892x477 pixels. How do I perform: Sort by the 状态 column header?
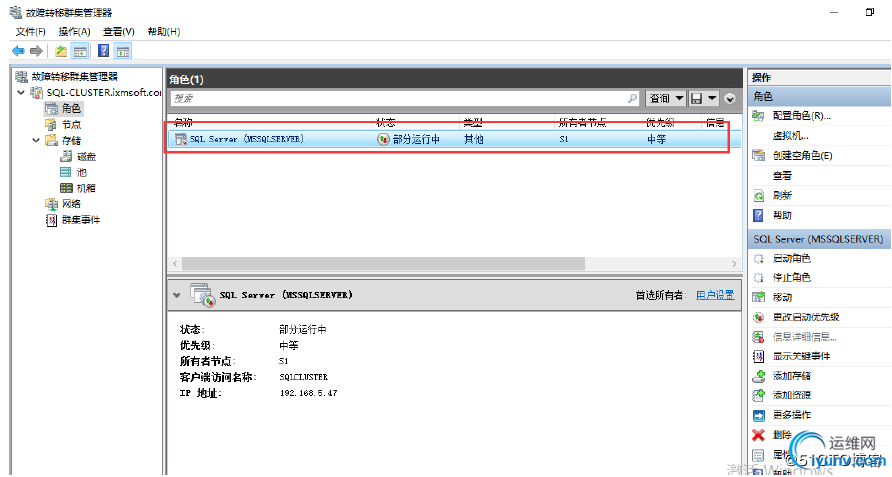tap(386, 122)
